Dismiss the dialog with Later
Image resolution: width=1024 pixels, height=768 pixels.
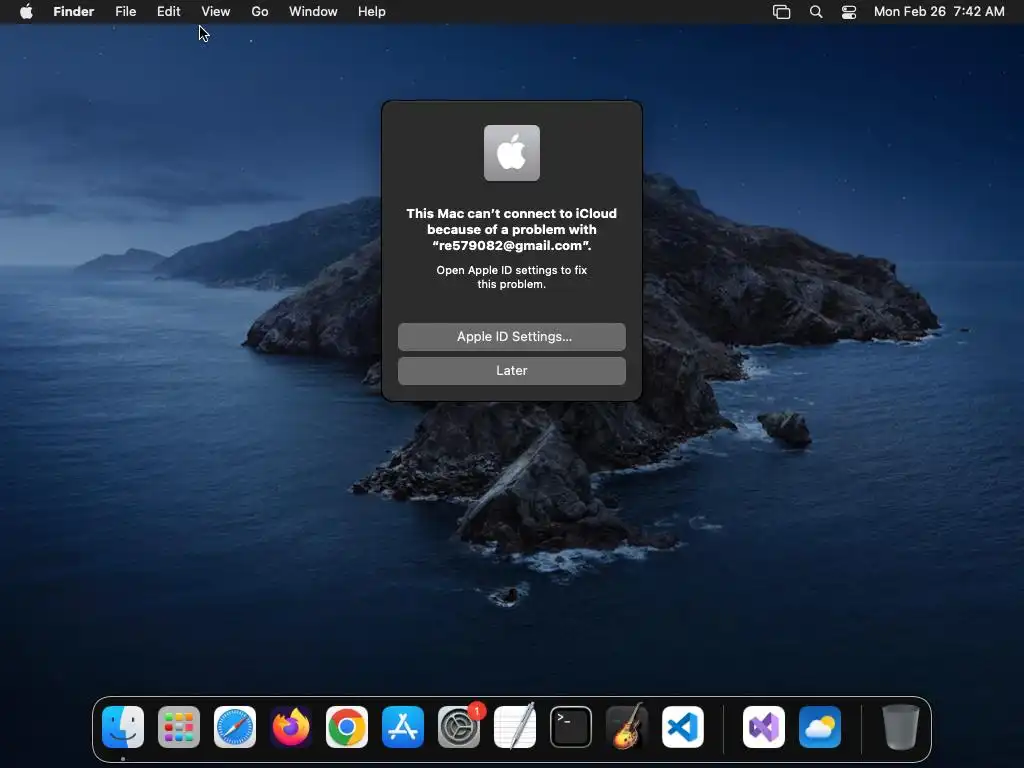coord(512,370)
